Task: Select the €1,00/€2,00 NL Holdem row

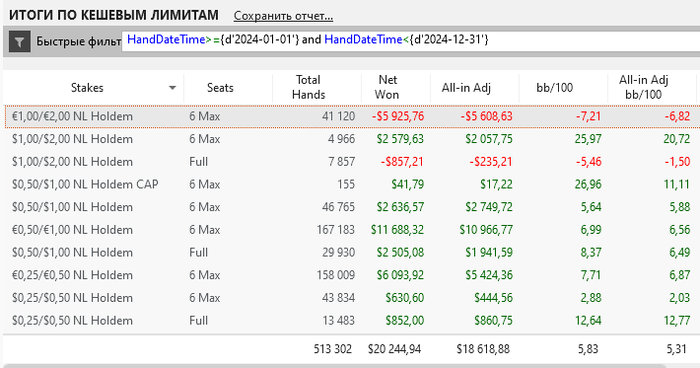Action: [350, 117]
